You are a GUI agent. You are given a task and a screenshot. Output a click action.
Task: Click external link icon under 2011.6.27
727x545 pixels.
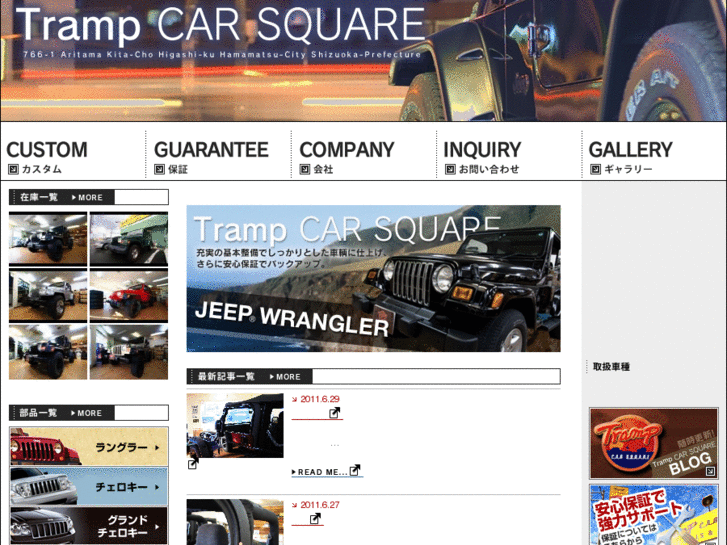pos(315,519)
